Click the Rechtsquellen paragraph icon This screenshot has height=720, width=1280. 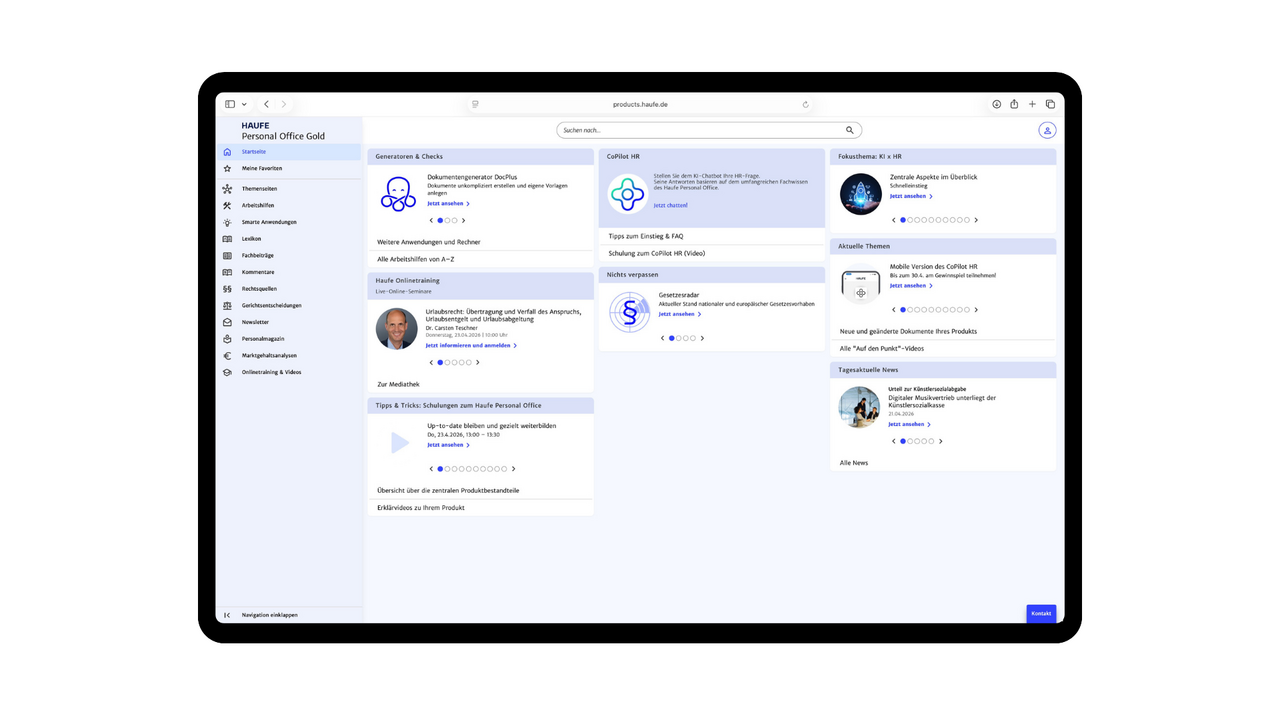[227, 289]
